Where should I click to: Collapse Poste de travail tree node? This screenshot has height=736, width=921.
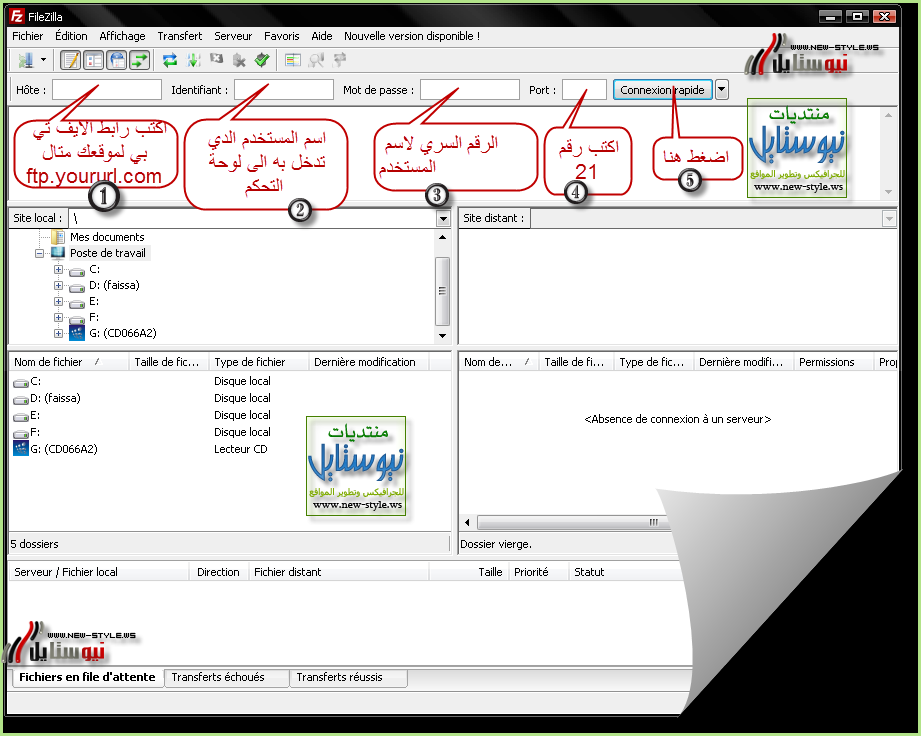pos(39,253)
